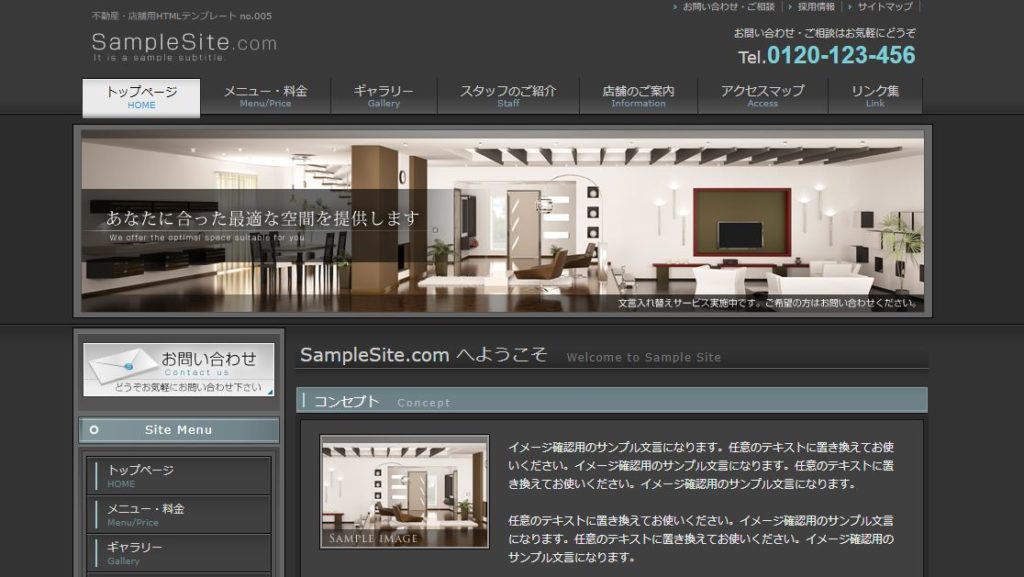This screenshot has width=1024, height=577.
Task: Open the 採用情報 link in the top utility bar
Action: click(816, 7)
